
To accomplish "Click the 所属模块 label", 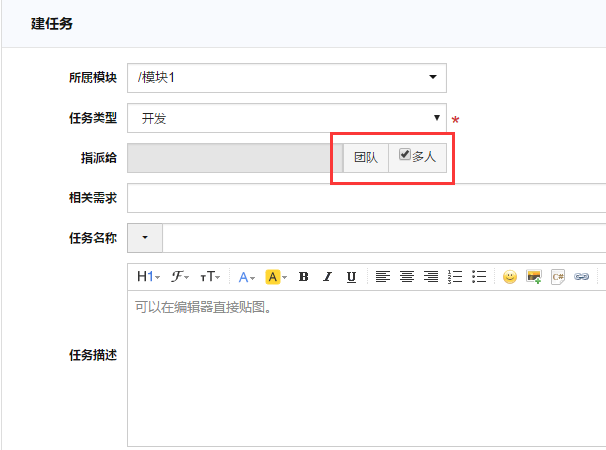I will point(93,78).
